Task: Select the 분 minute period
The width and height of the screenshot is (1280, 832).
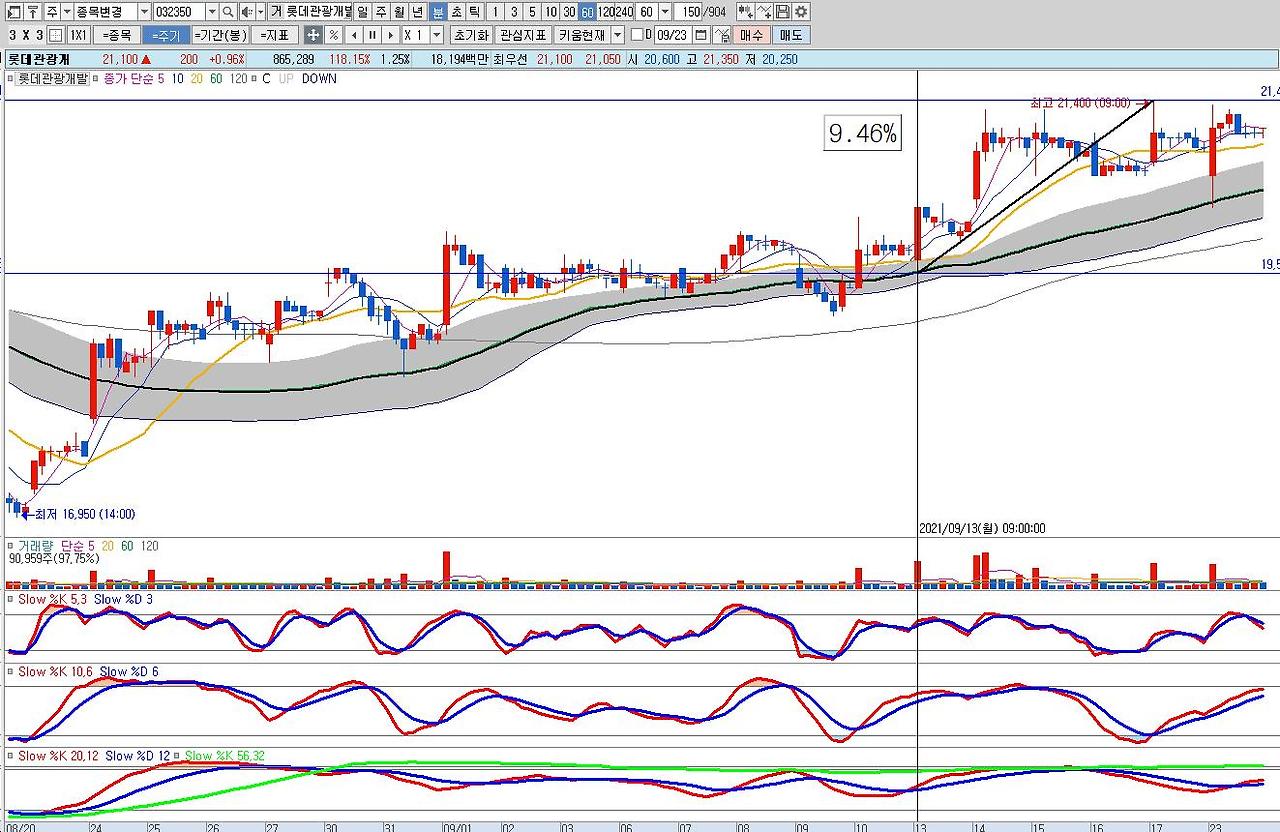Action: tap(437, 12)
